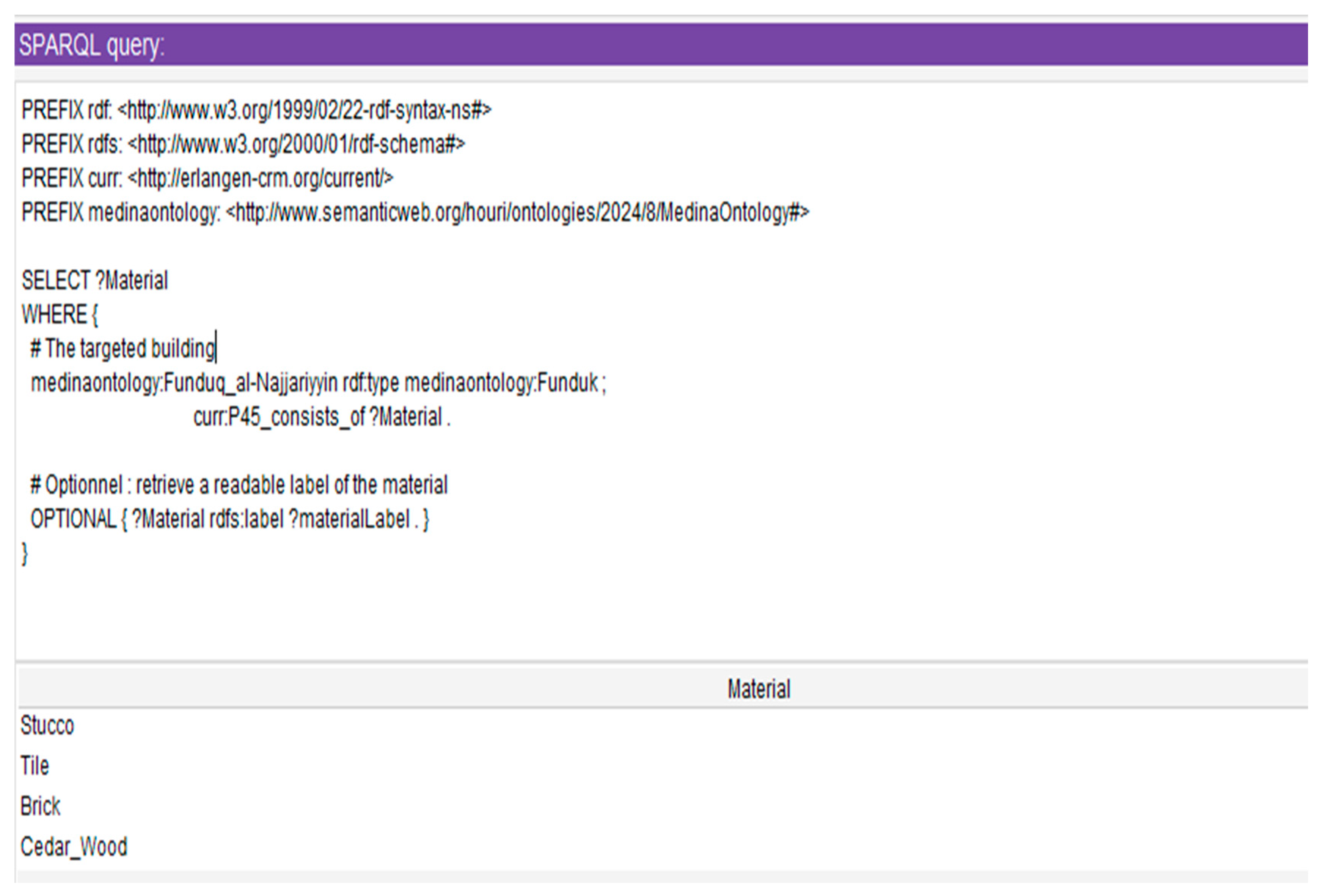
Task: Click the WHERE opening brace line
Action: click(60, 315)
